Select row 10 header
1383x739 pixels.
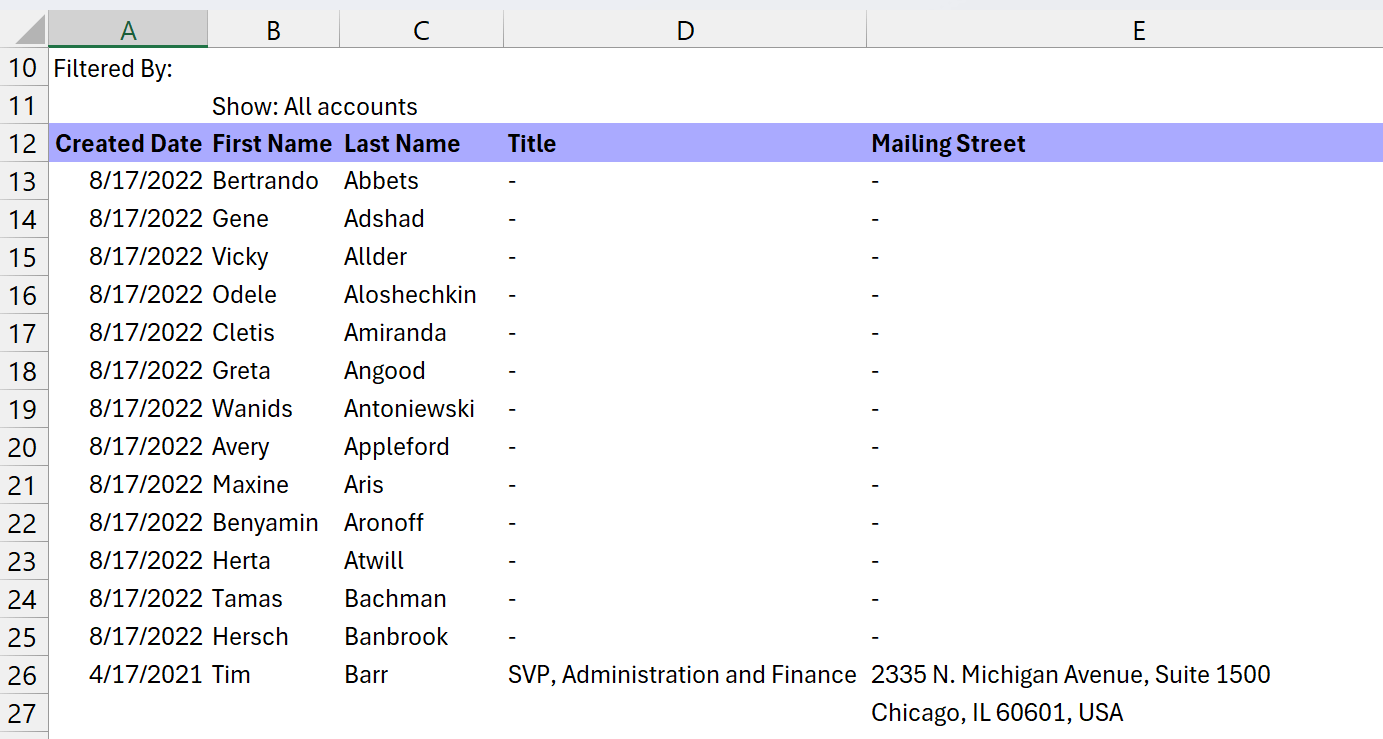(x=23, y=68)
